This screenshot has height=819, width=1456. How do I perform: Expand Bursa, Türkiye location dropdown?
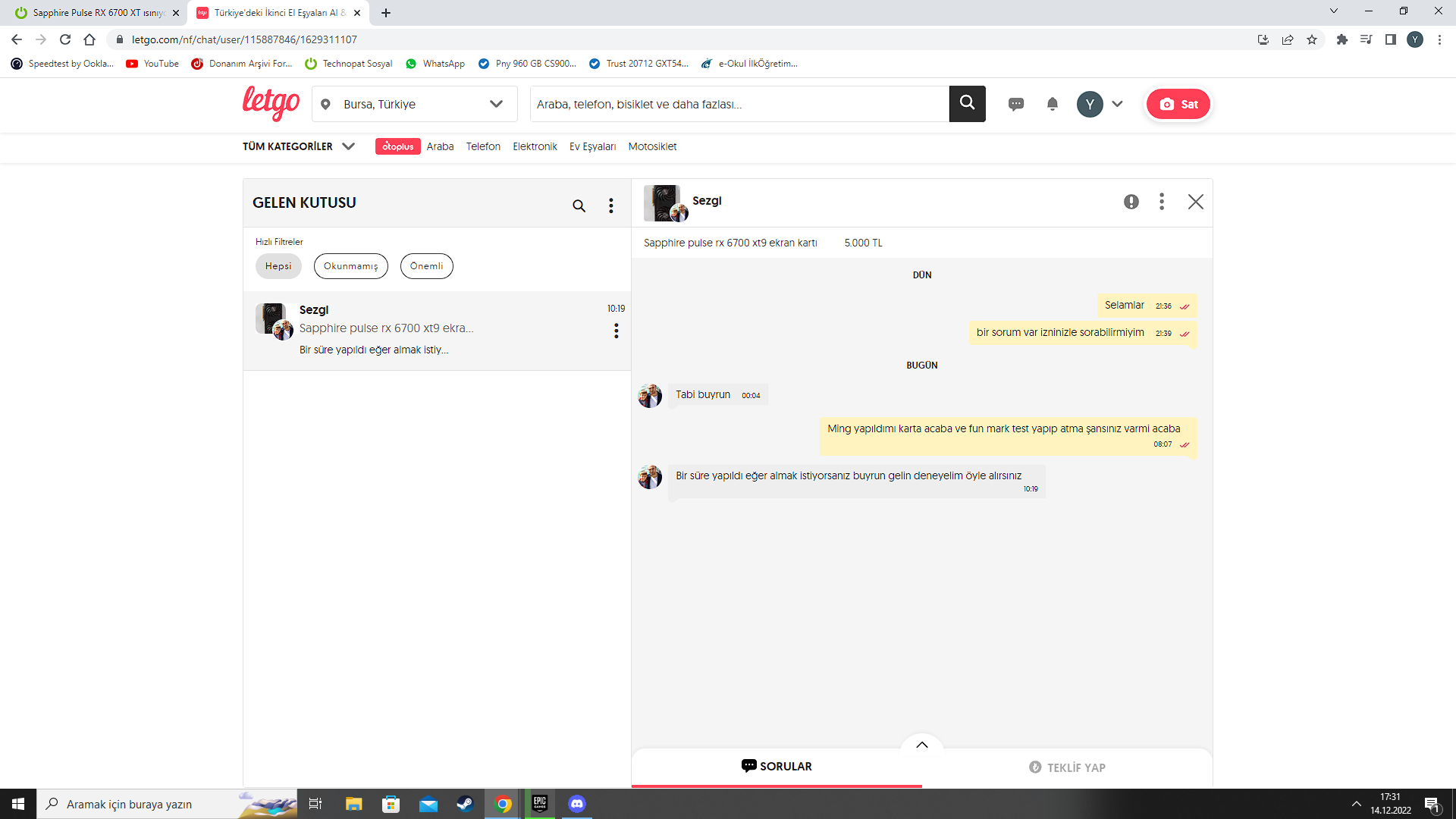[496, 104]
